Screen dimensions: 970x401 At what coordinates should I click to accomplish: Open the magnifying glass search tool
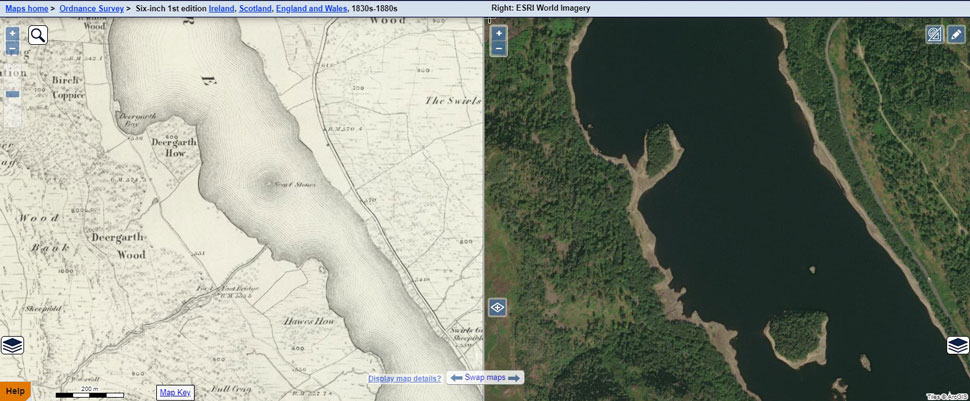click(x=38, y=36)
